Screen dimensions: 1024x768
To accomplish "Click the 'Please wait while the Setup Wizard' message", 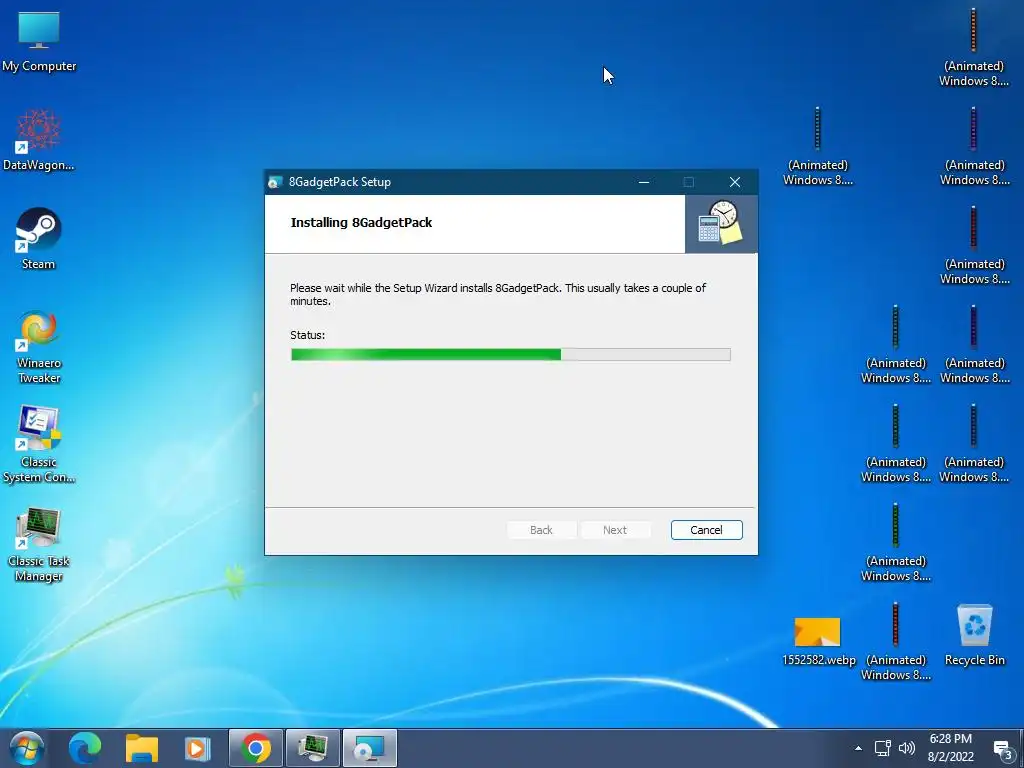I will pos(498,295).
